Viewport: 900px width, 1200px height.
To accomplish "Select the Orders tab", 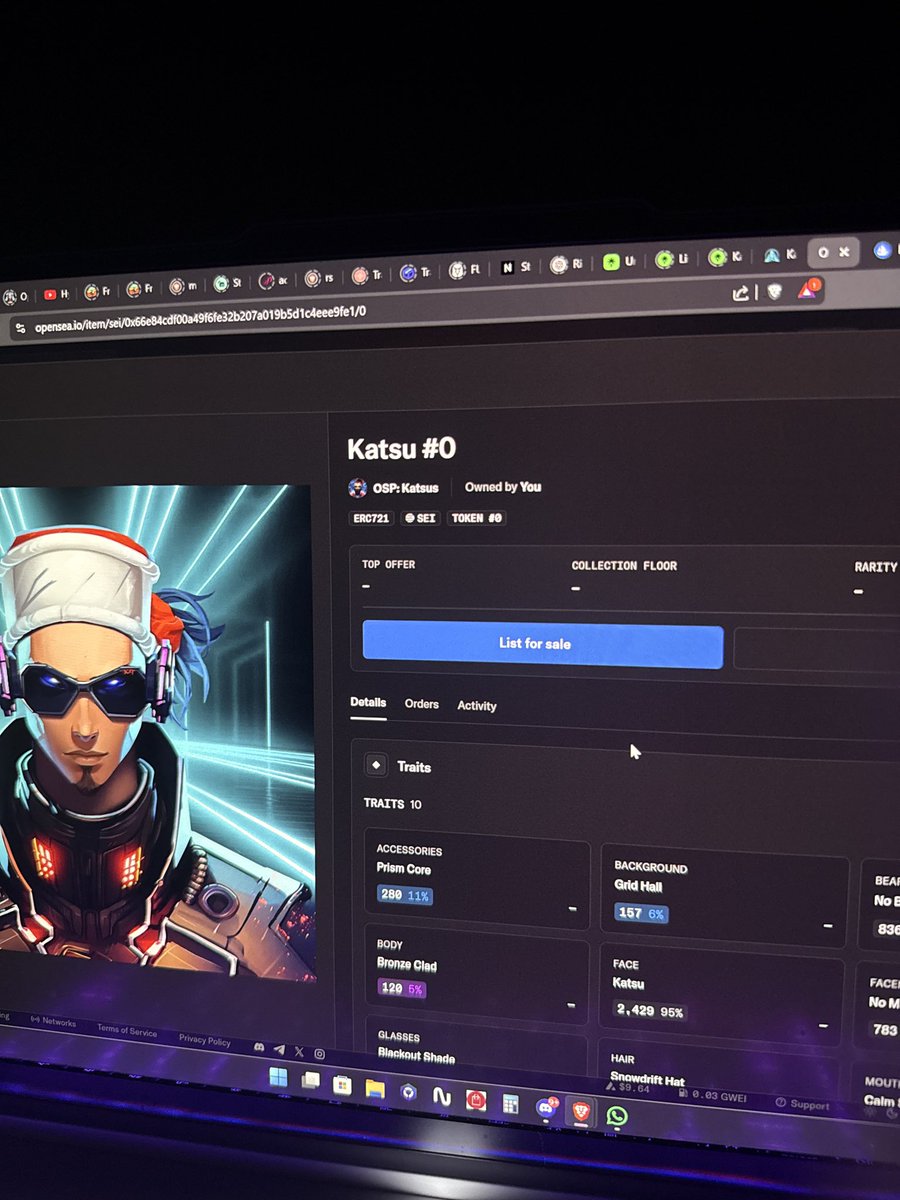I will 421,704.
